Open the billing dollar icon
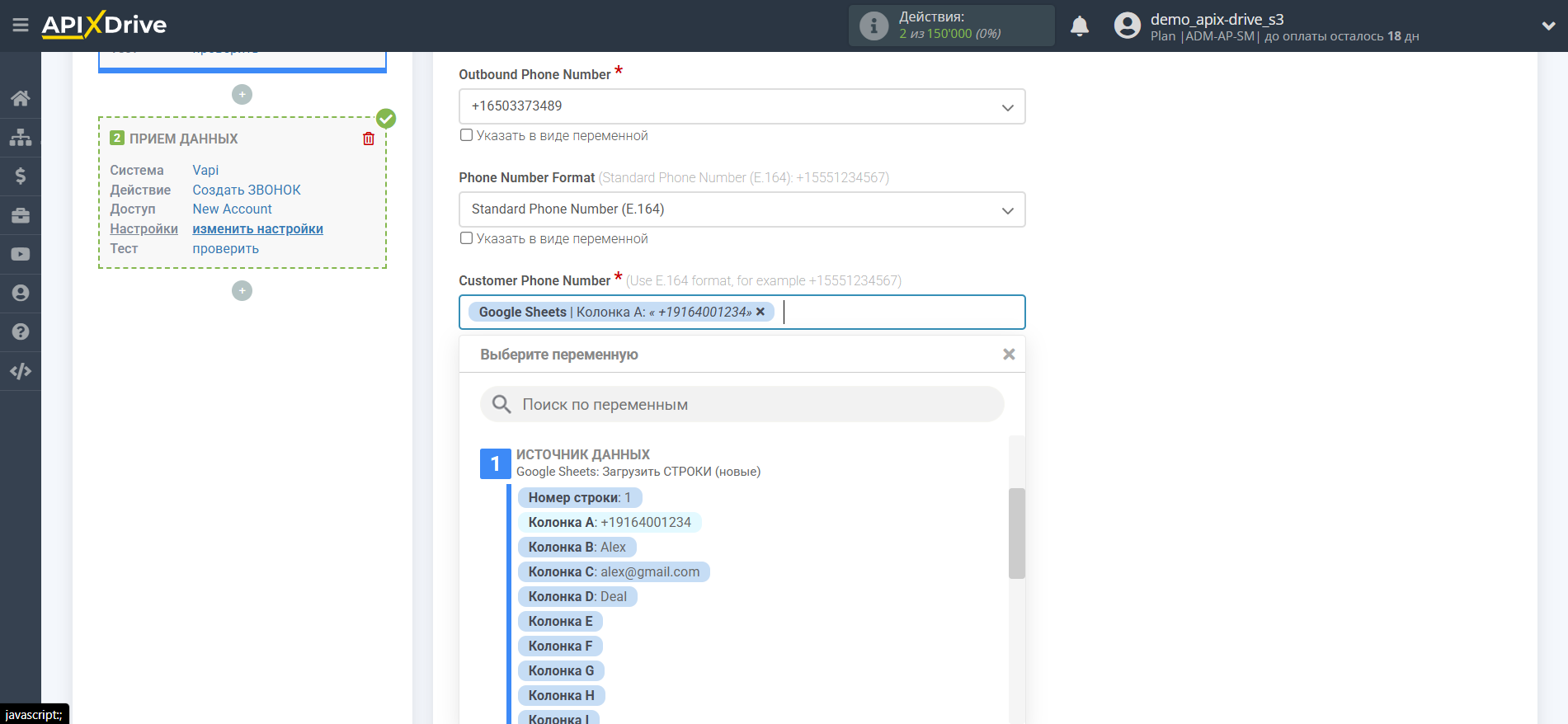1568x724 pixels. (x=21, y=176)
